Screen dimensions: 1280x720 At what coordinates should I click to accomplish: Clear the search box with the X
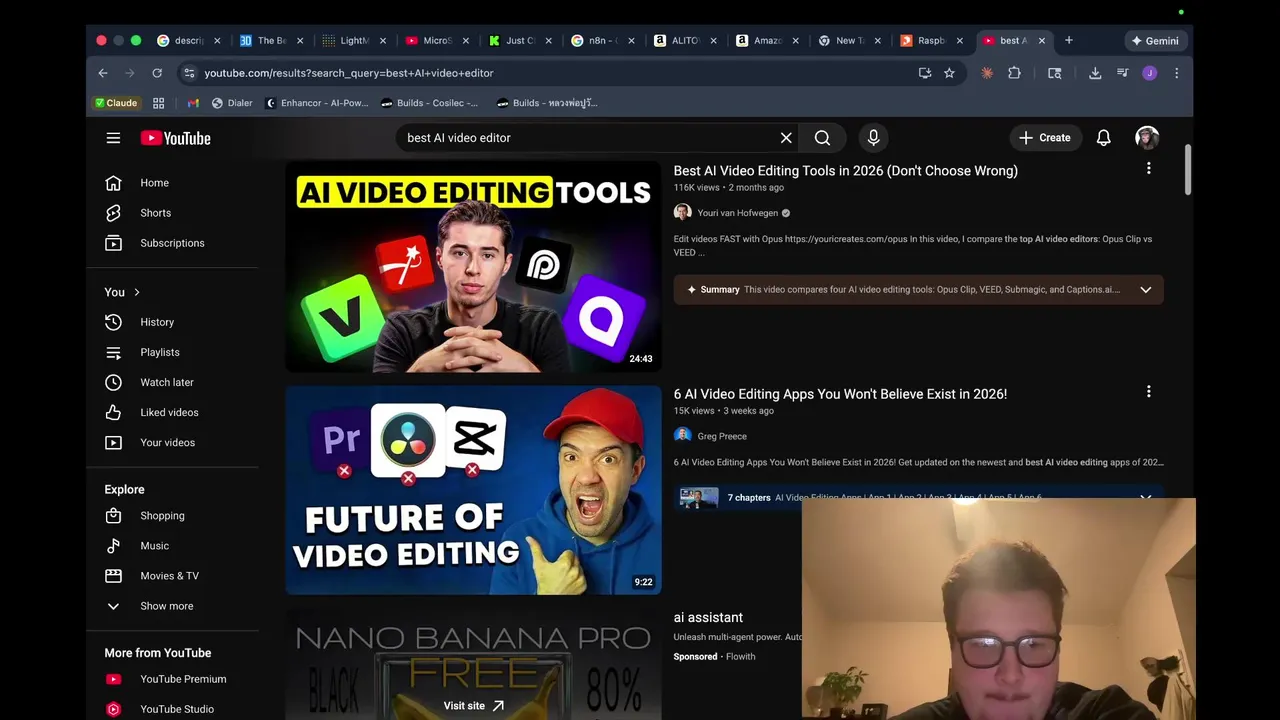point(786,138)
